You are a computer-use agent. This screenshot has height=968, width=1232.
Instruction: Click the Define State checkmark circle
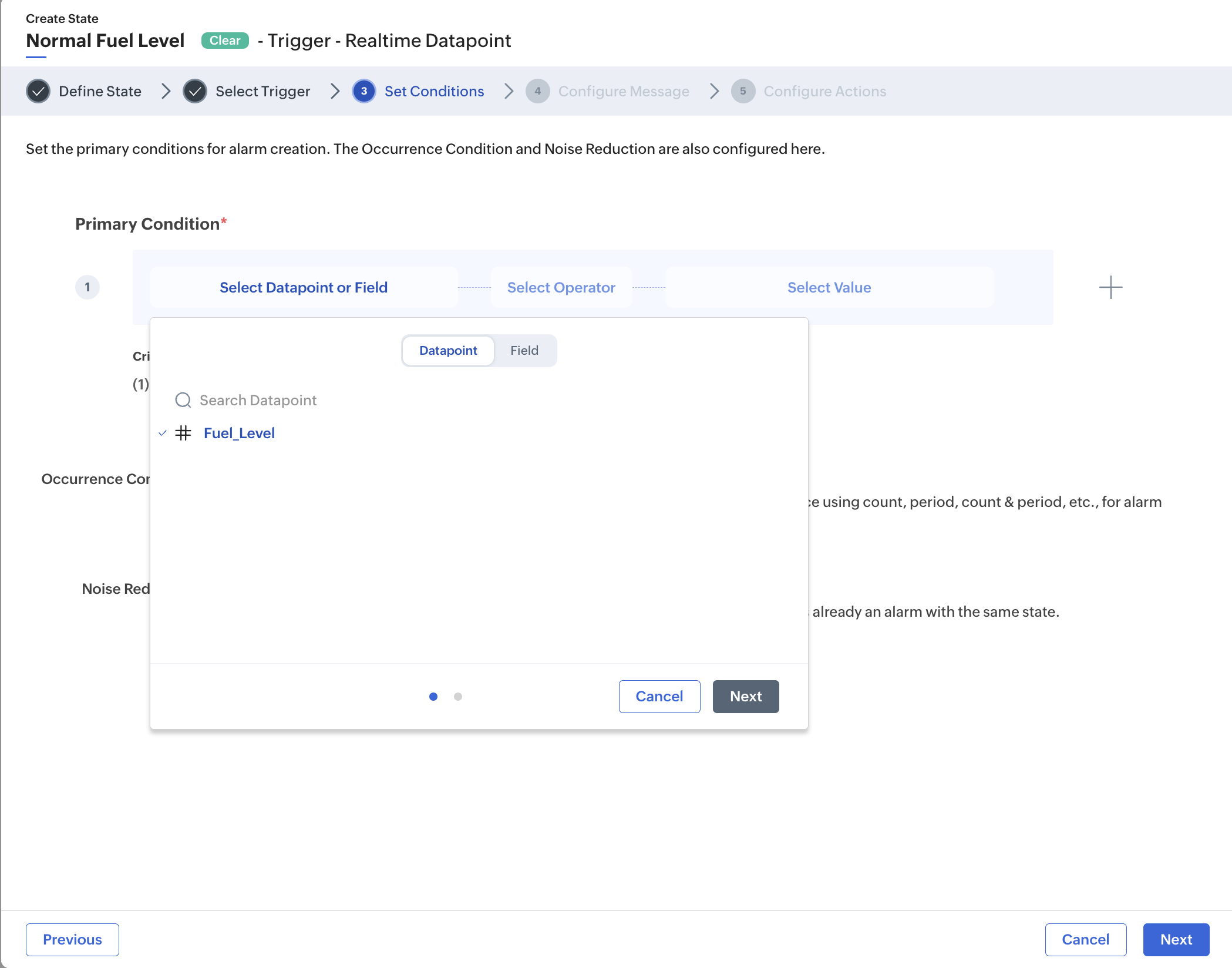click(x=38, y=91)
